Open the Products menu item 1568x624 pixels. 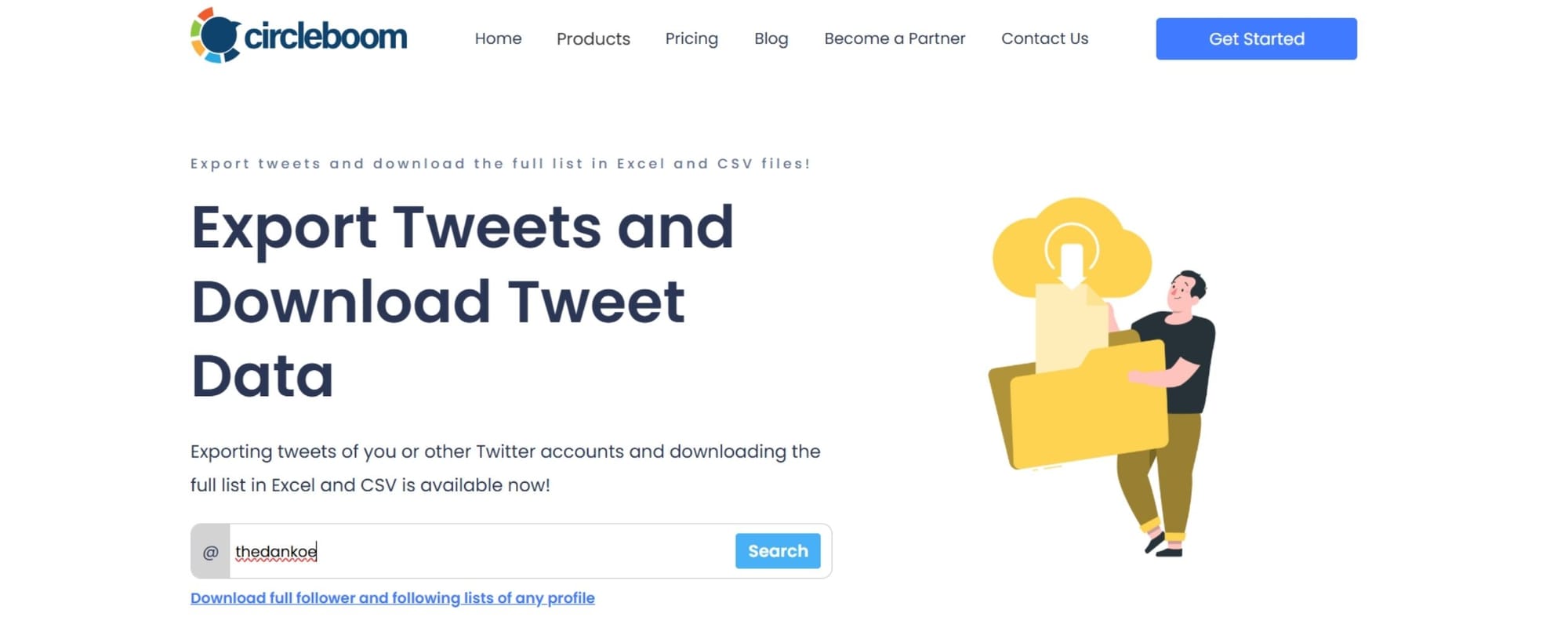coord(593,38)
